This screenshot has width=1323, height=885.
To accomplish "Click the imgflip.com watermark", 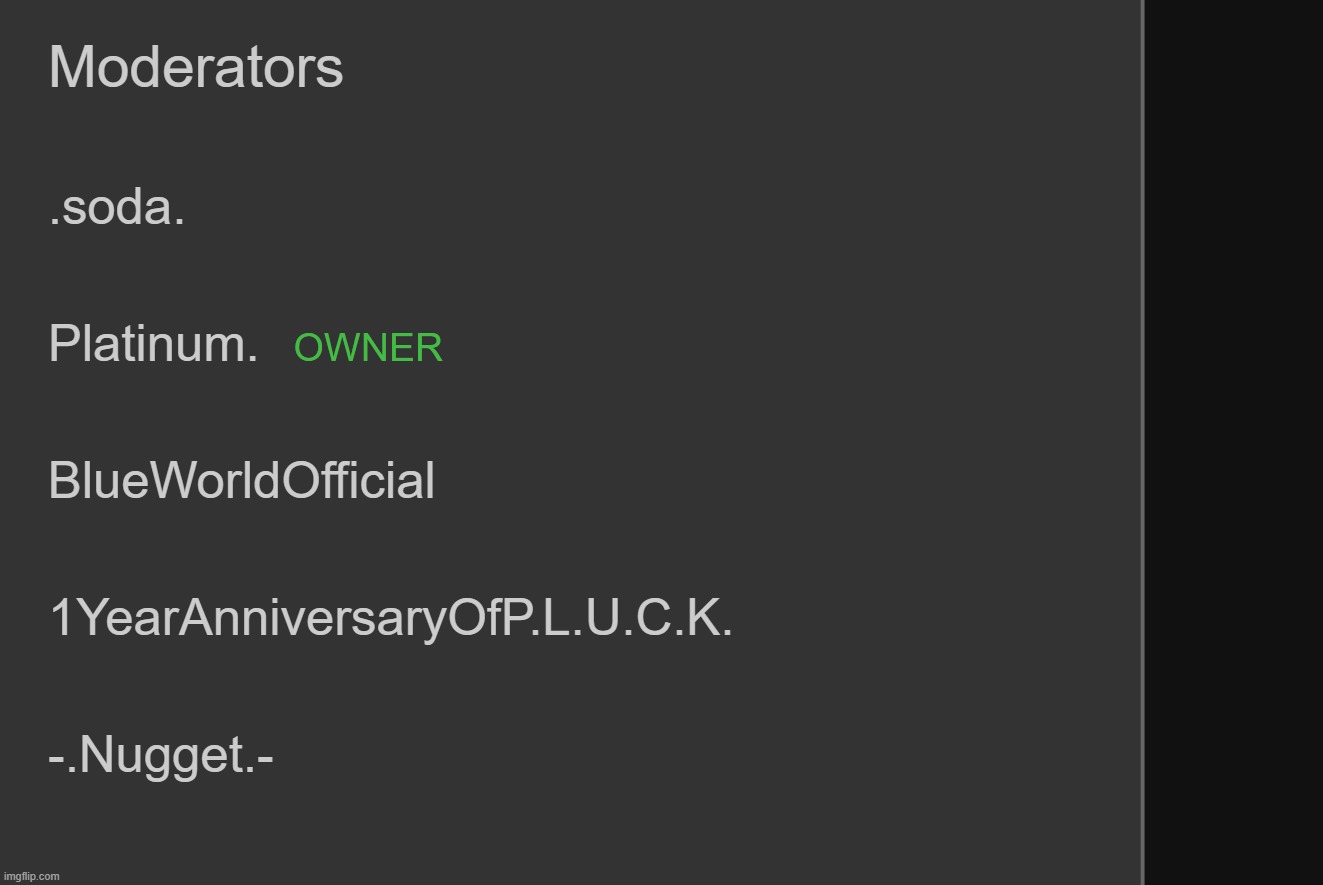I will coord(31,876).
